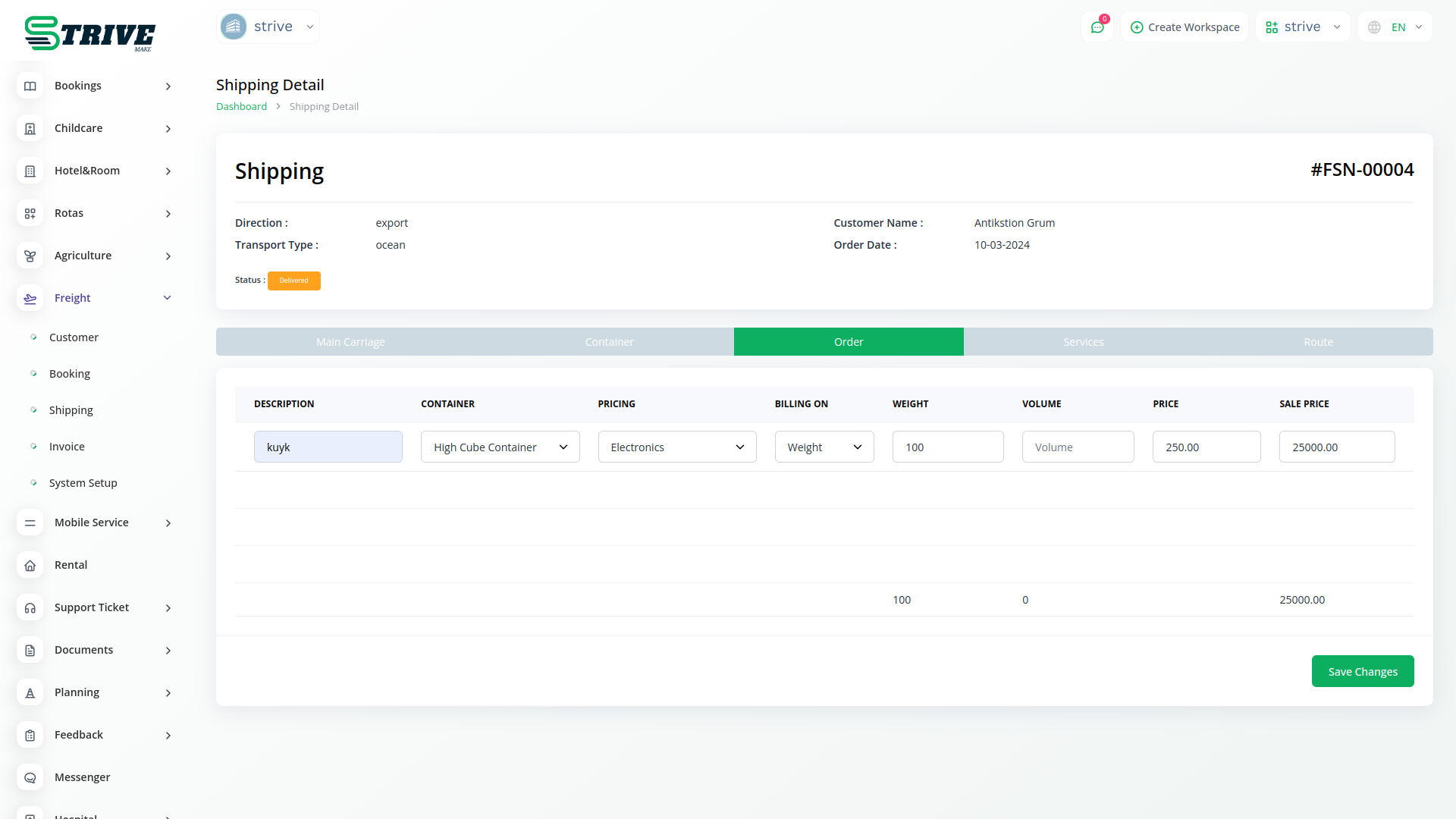
Task: Click the Support Ticket headset icon
Action: (x=30, y=608)
